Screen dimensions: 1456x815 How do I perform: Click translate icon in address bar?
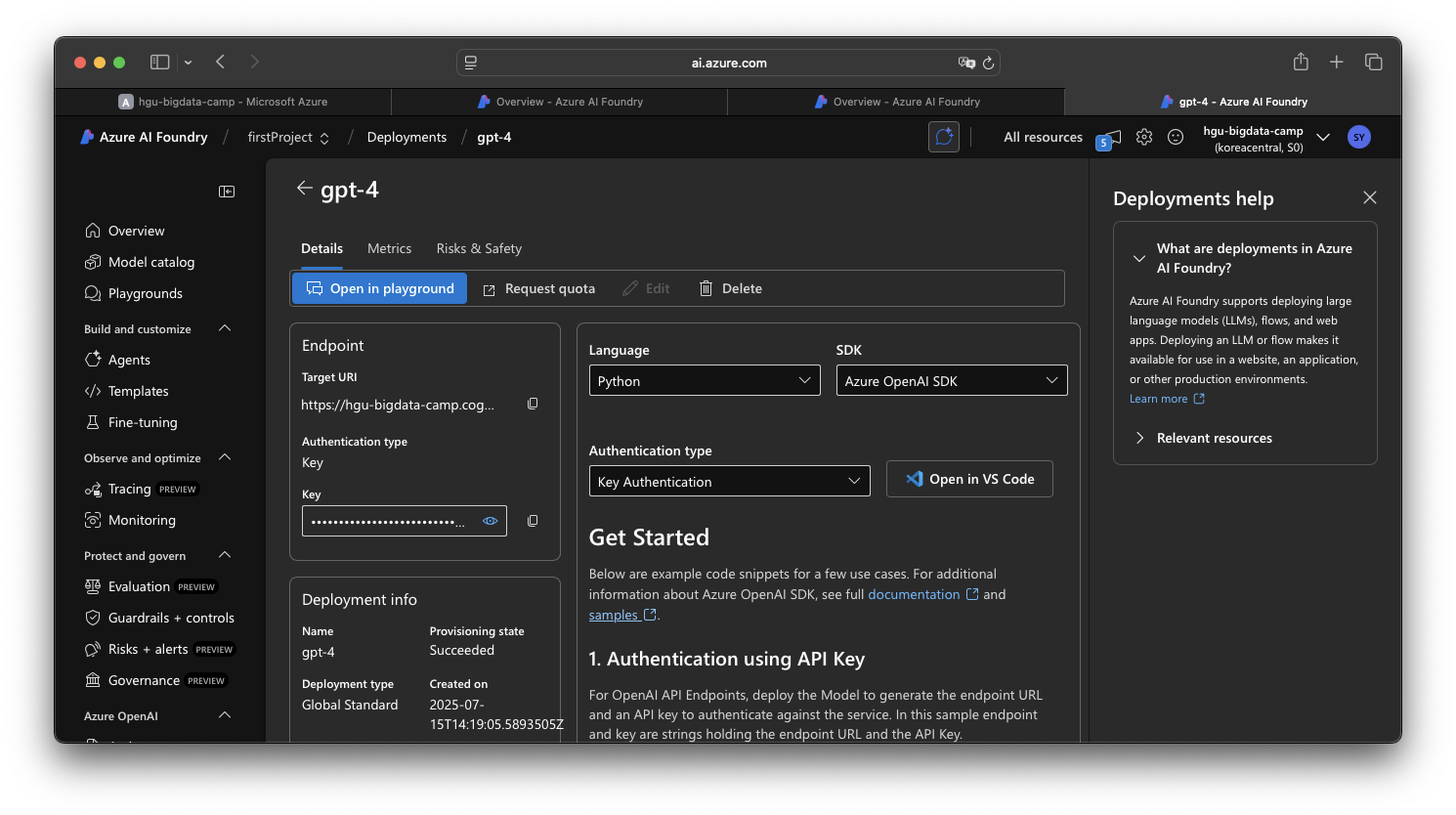966,63
